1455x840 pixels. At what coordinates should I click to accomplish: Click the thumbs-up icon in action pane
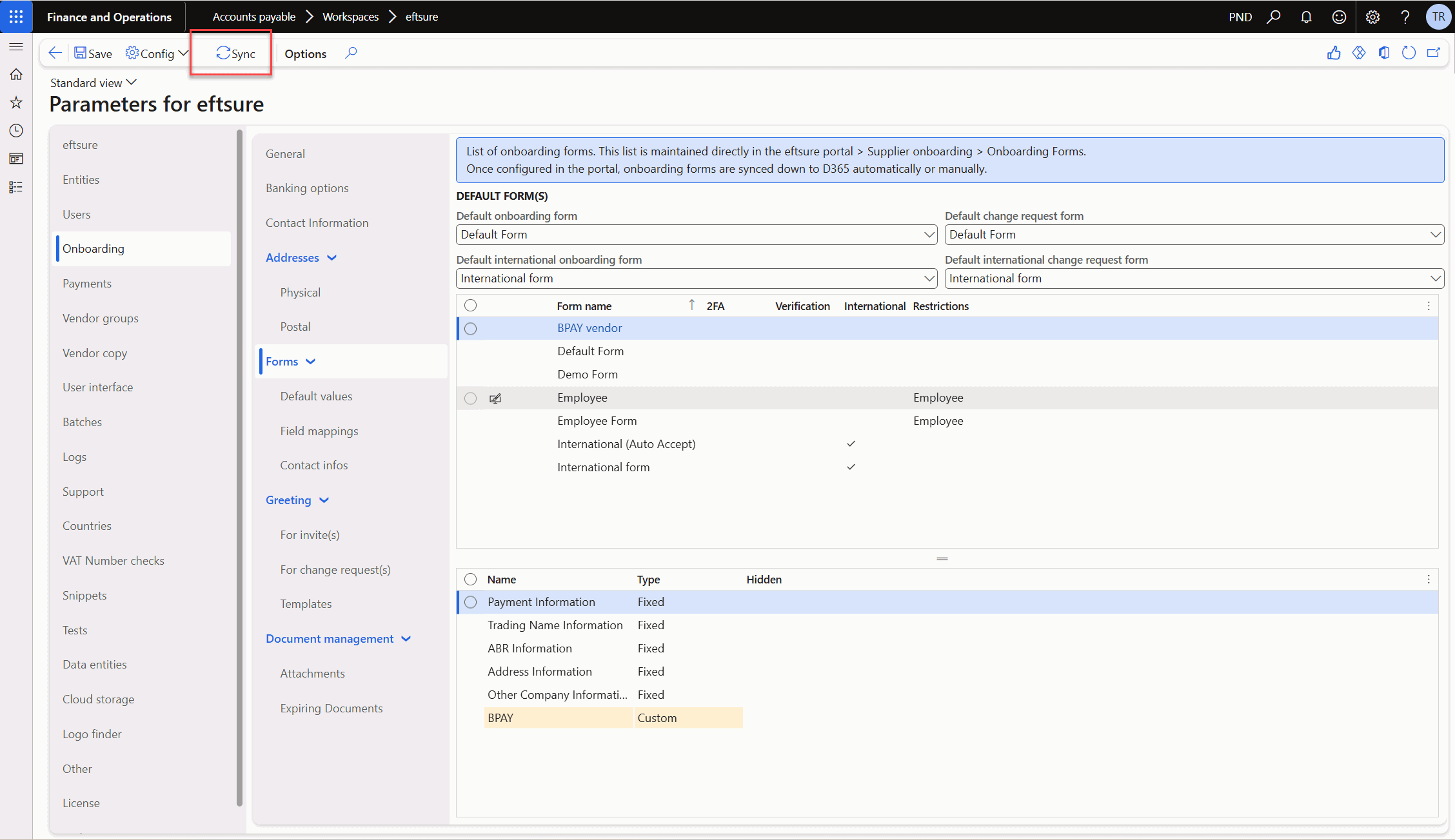1334,54
